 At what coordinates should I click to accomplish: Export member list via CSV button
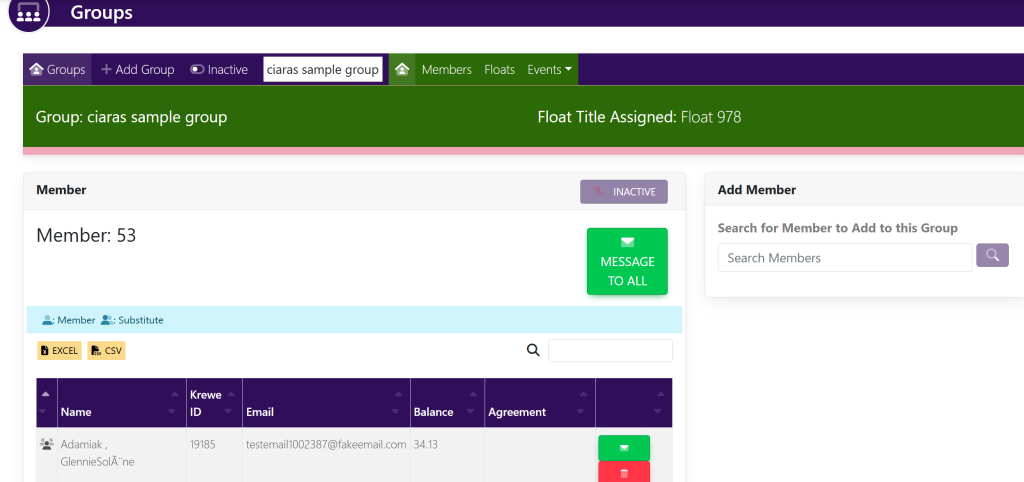click(107, 350)
